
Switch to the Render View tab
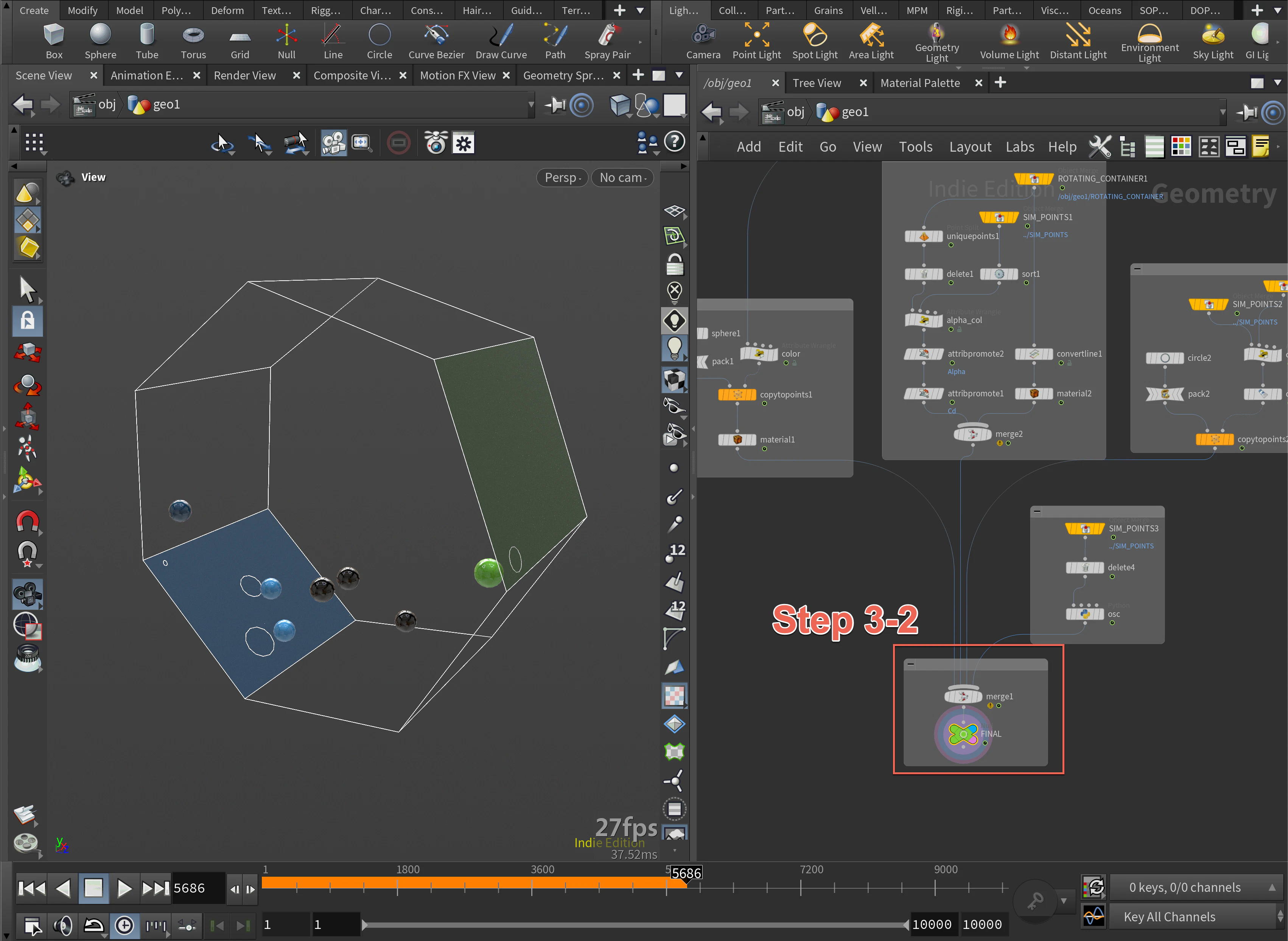pos(244,75)
